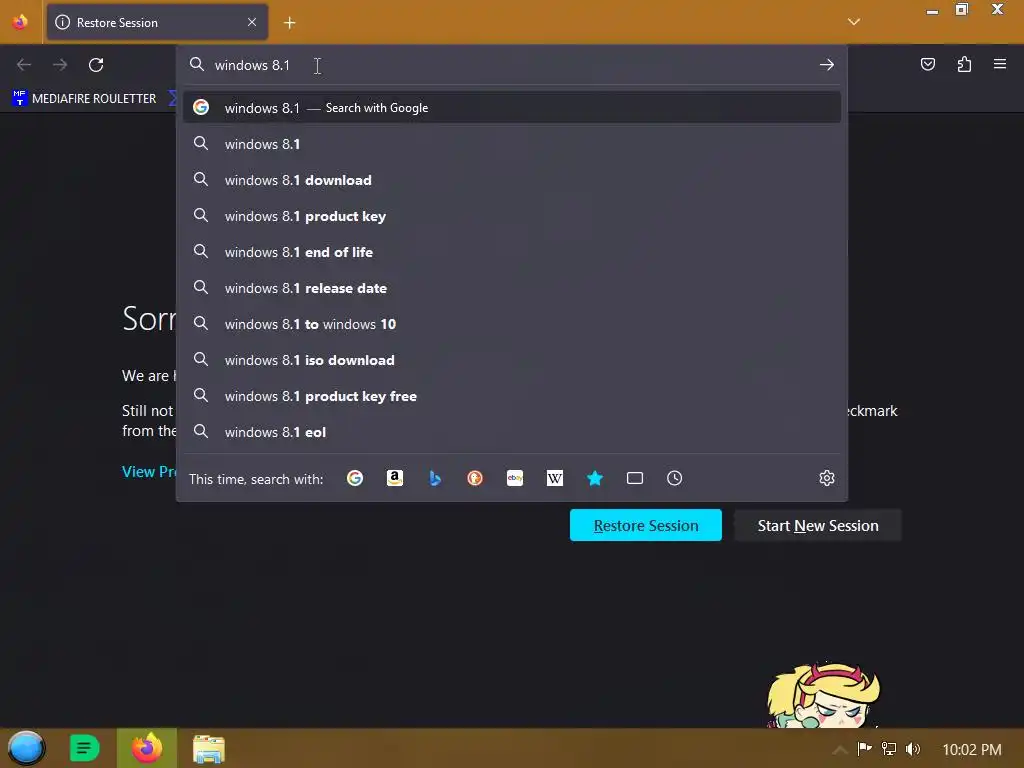Image resolution: width=1024 pixels, height=768 pixels.
Task: Expand the list all tabs chevron
Action: tap(854, 22)
